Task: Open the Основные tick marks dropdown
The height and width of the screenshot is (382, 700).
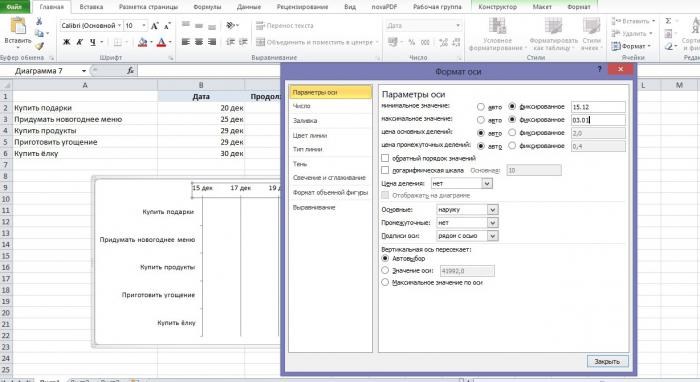Action: [x=492, y=210]
